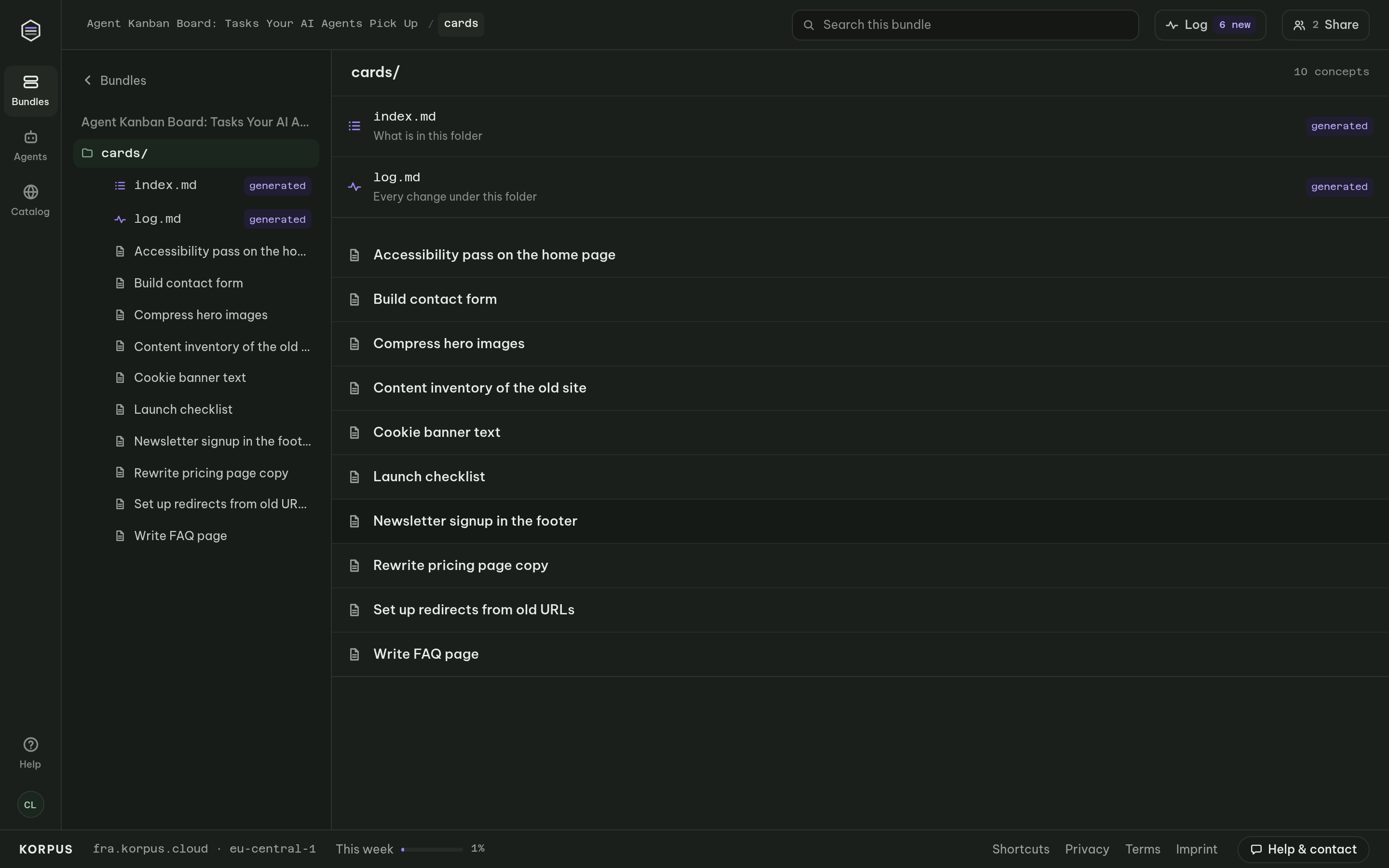Open Set up redirects card in sidebar

coord(211,504)
